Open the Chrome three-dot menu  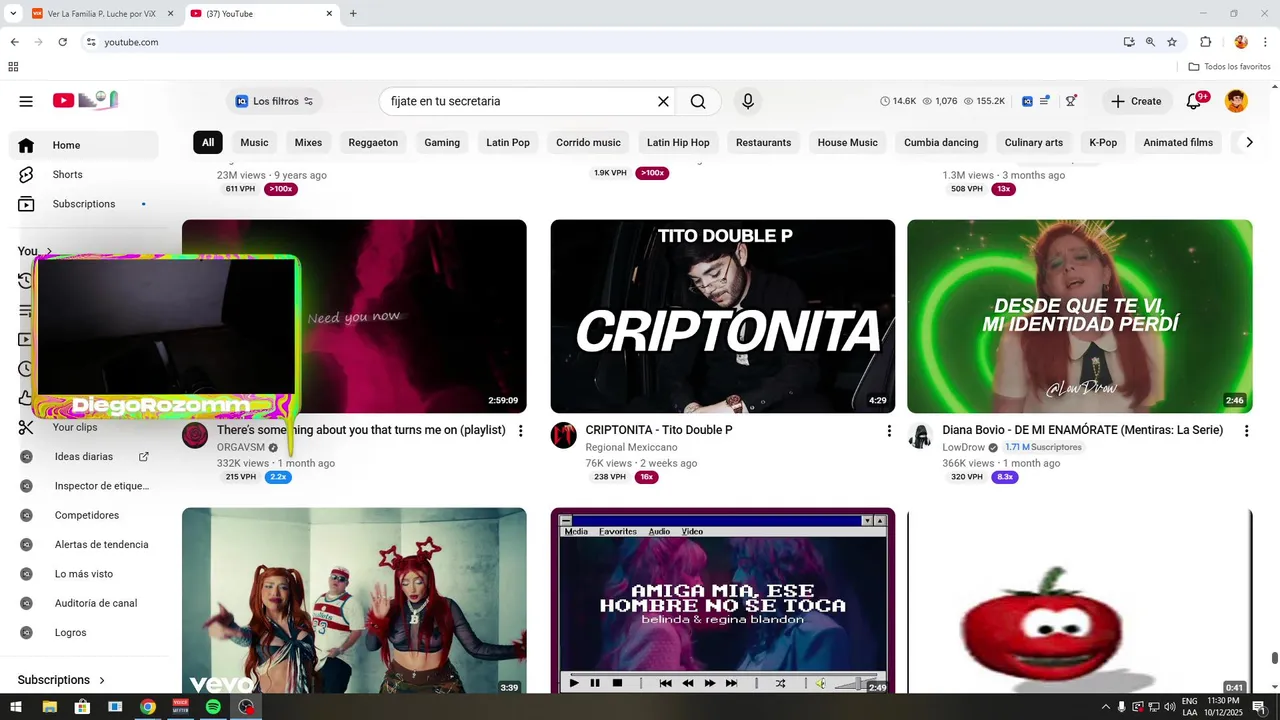(x=1266, y=42)
